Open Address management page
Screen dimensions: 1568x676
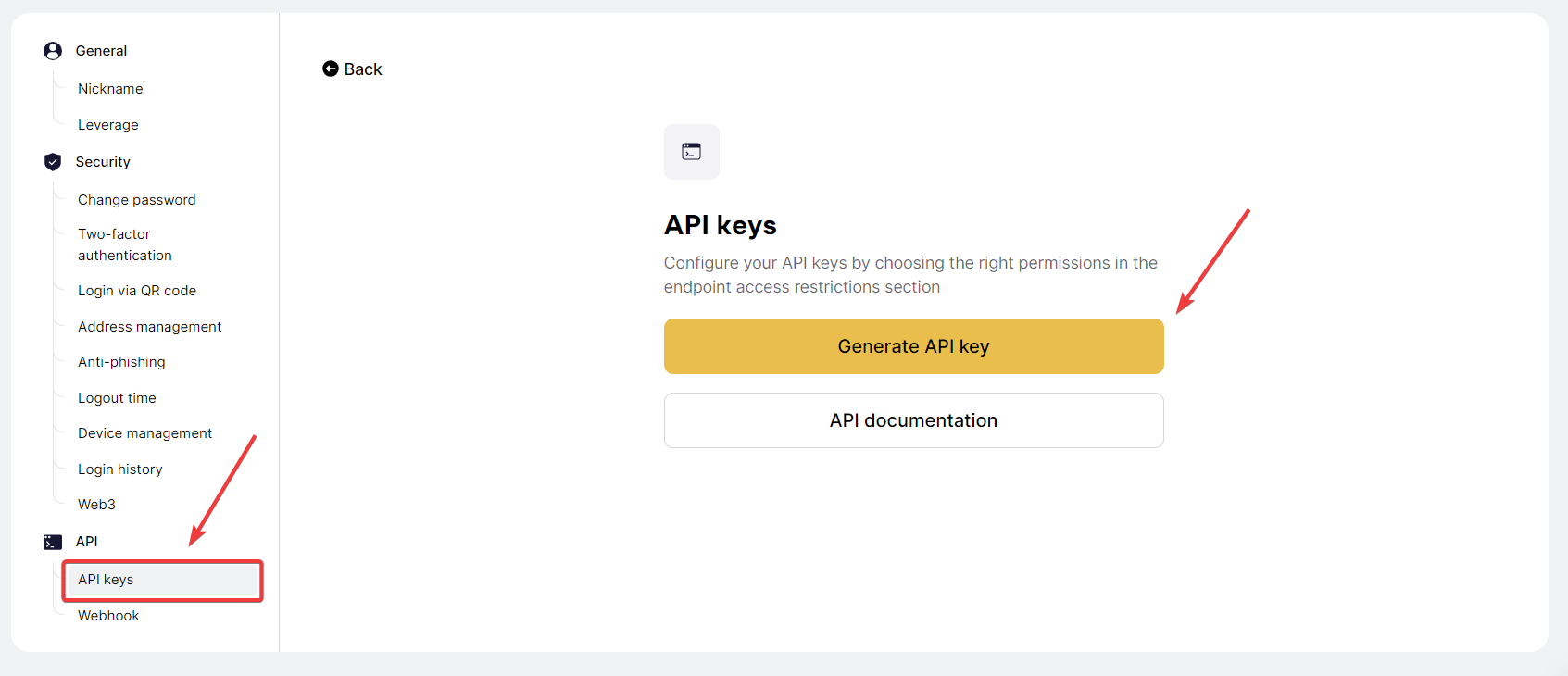(x=150, y=327)
